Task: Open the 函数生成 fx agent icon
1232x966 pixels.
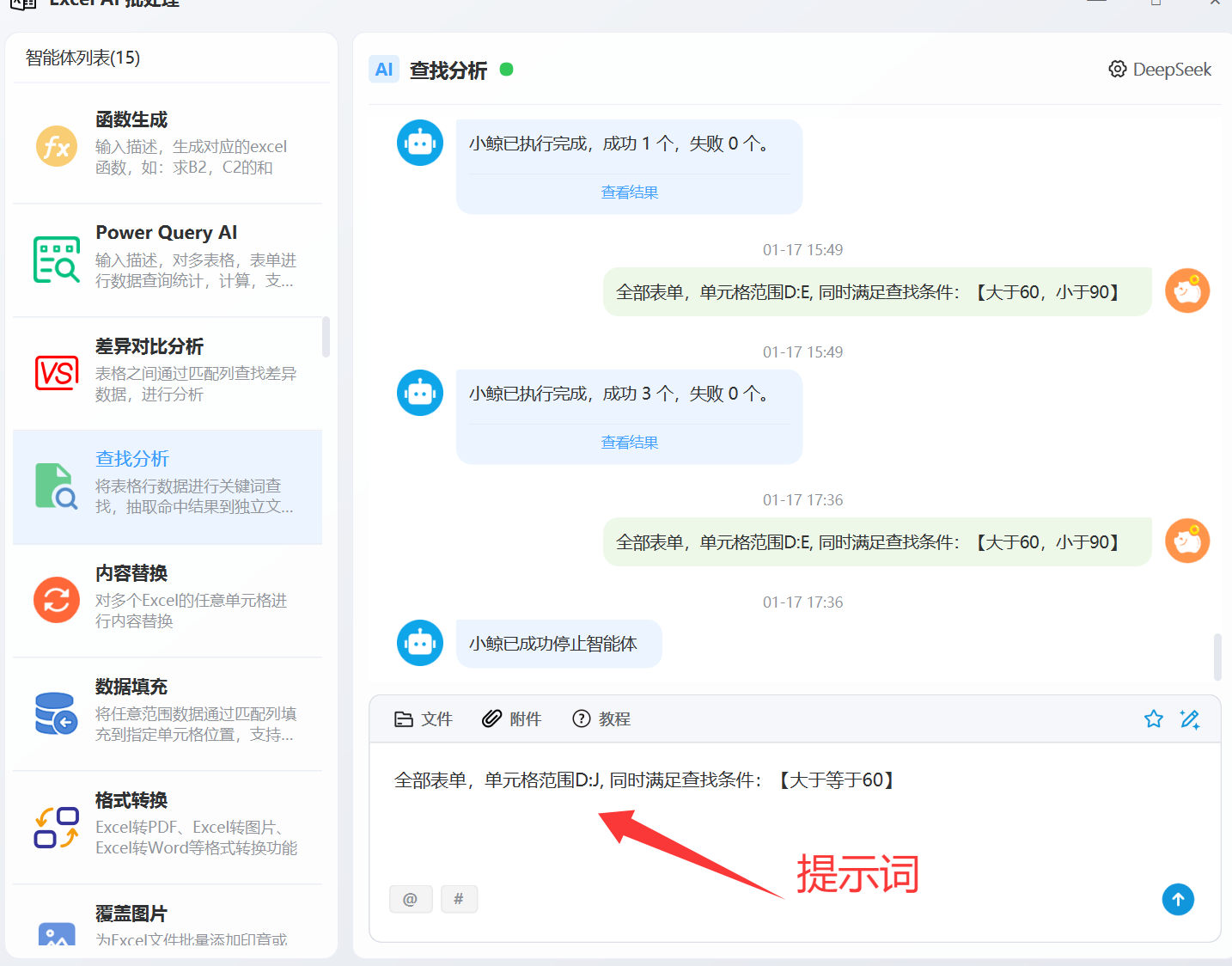Action: pyautogui.click(x=57, y=146)
